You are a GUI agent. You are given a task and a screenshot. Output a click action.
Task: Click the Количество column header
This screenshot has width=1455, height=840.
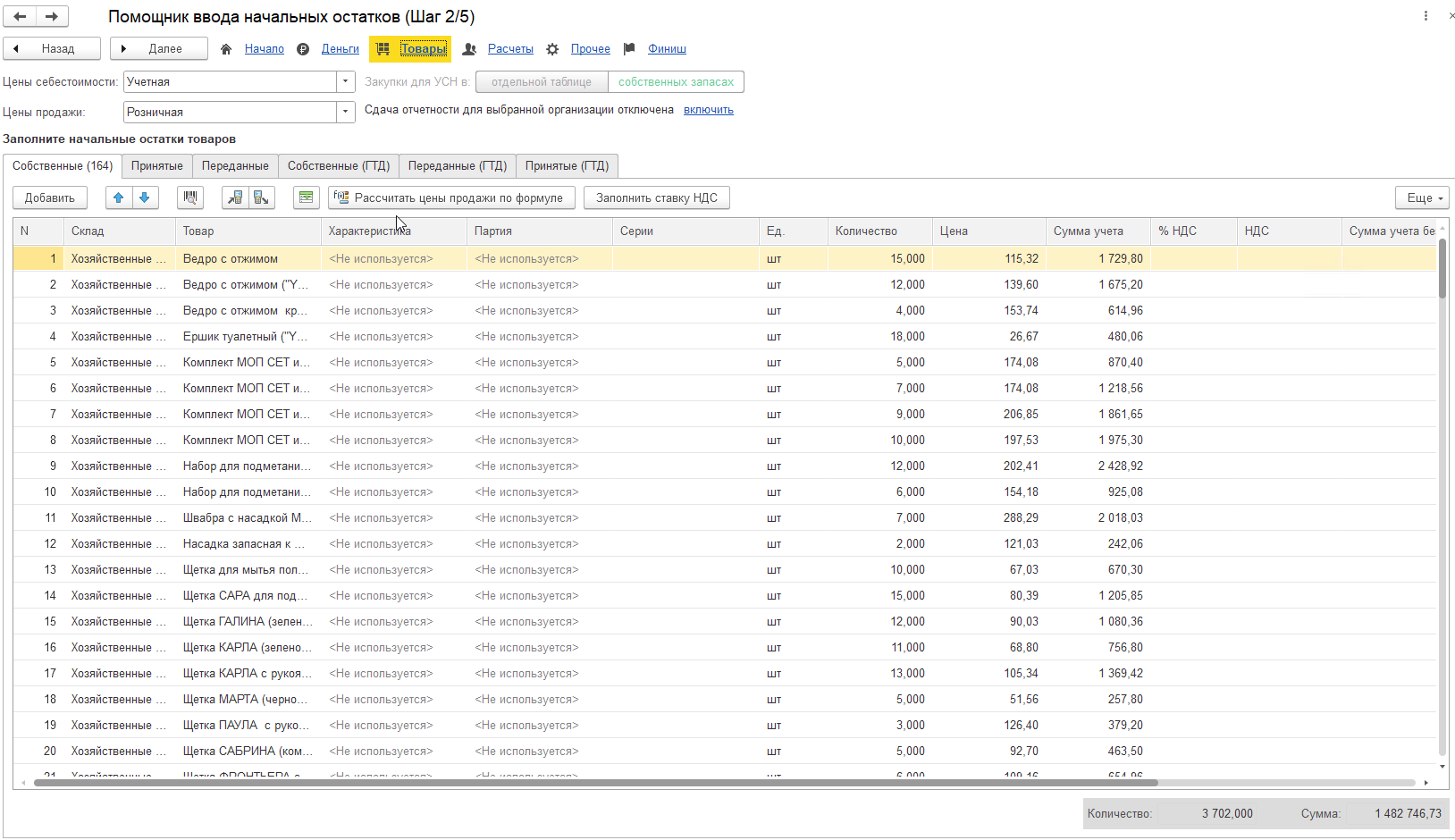click(x=879, y=231)
